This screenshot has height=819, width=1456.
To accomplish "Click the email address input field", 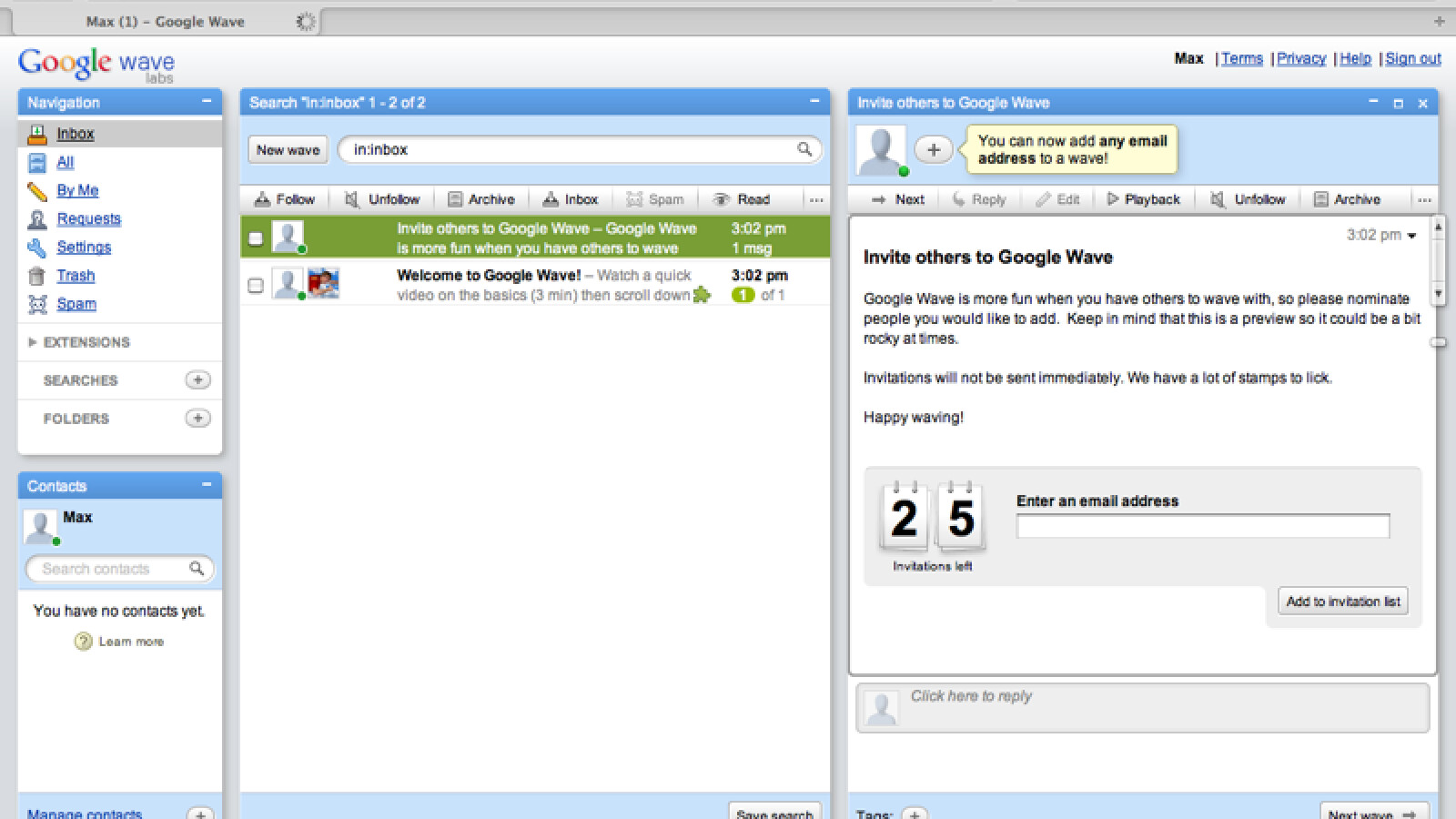I will [x=1202, y=526].
